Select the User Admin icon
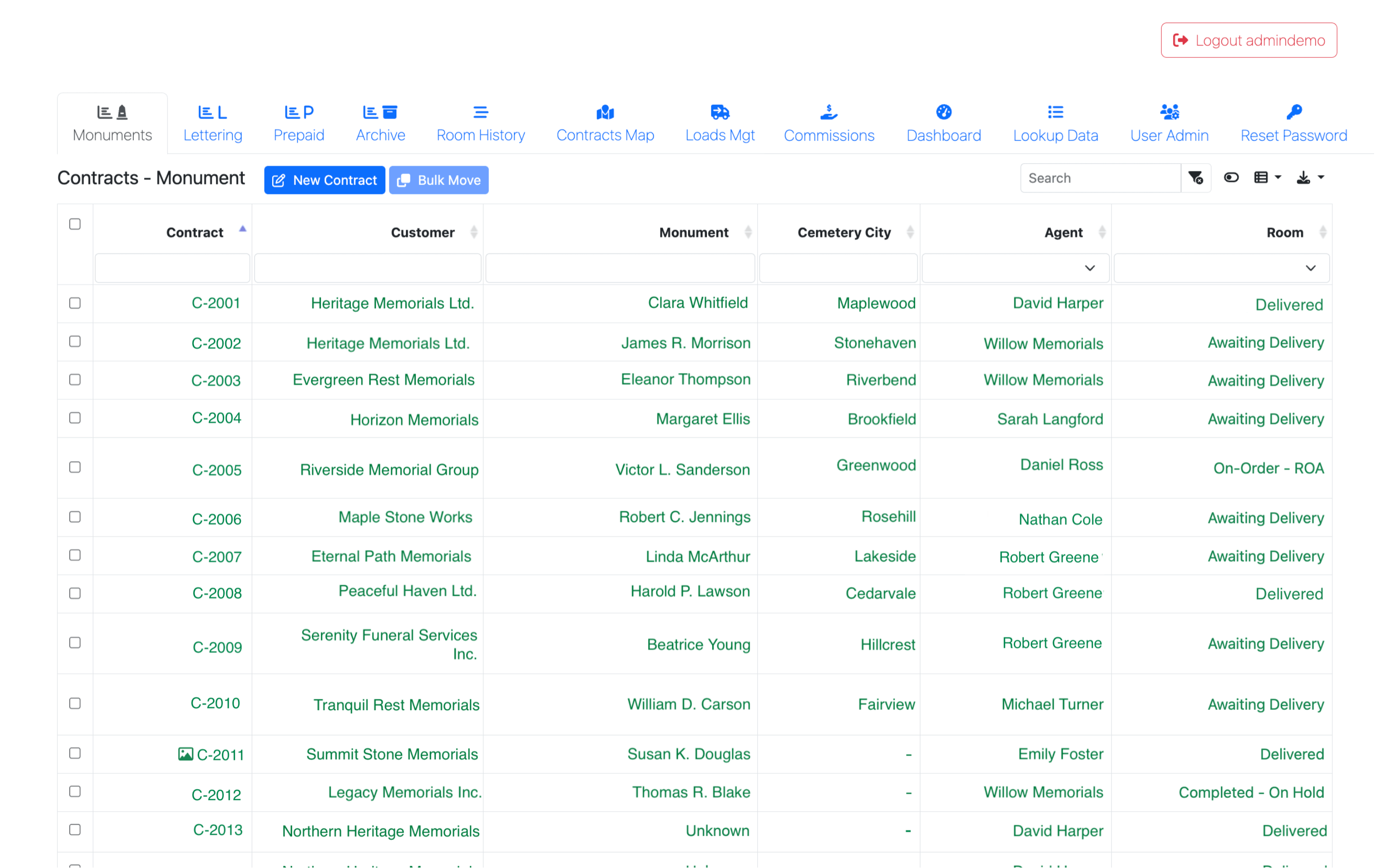This screenshot has height=868, width=1394. [1170, 112]
